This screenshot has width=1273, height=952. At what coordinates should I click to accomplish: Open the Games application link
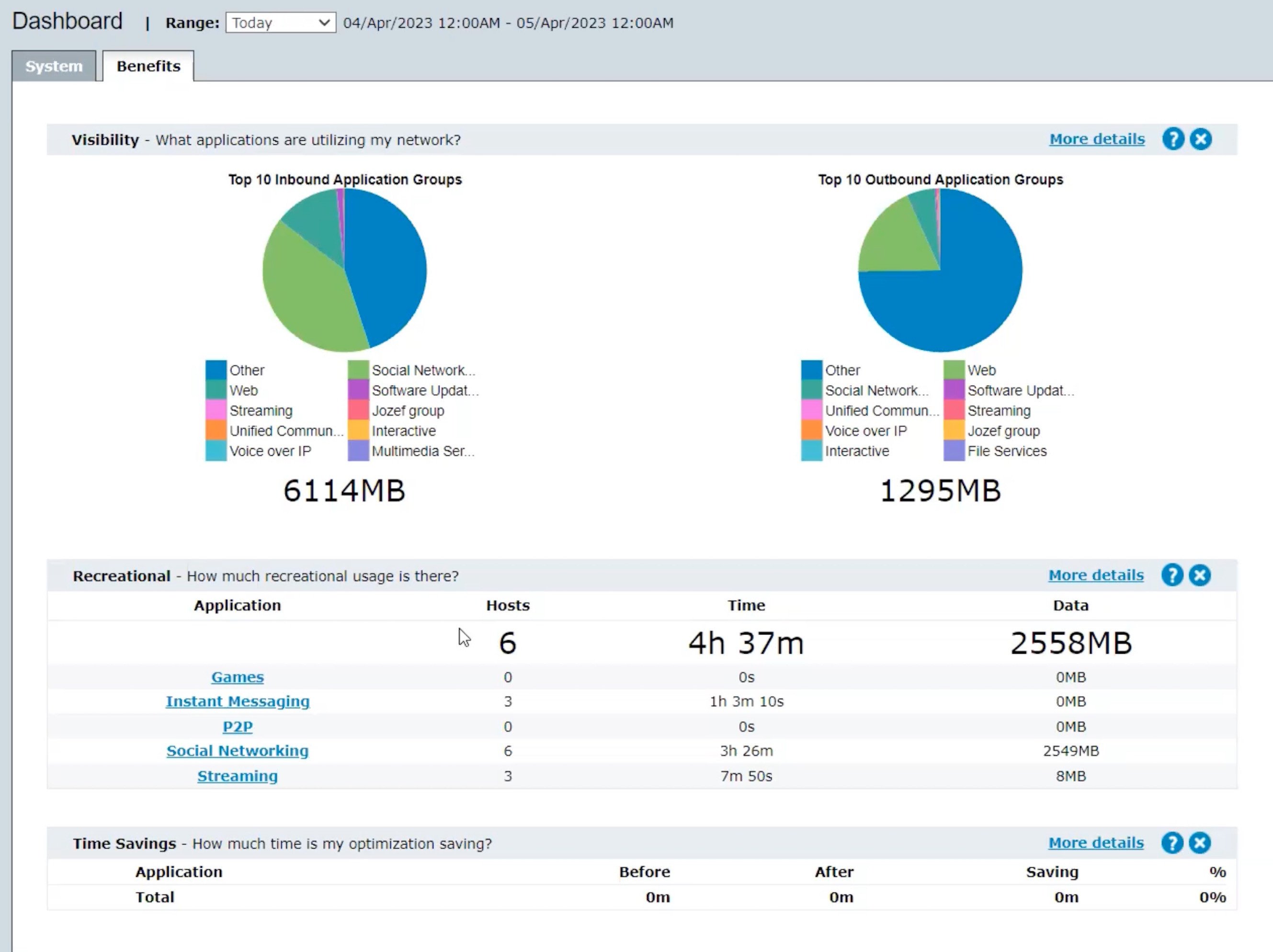coord(237,677)
